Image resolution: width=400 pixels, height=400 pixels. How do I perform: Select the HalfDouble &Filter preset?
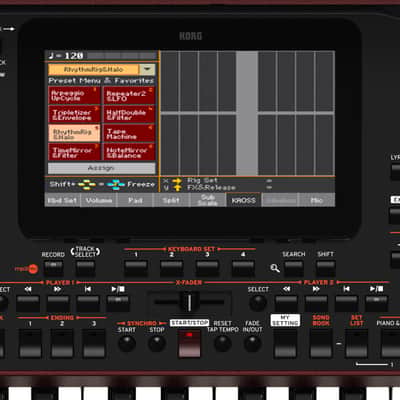pyautogui.click(x=129, y=114)
